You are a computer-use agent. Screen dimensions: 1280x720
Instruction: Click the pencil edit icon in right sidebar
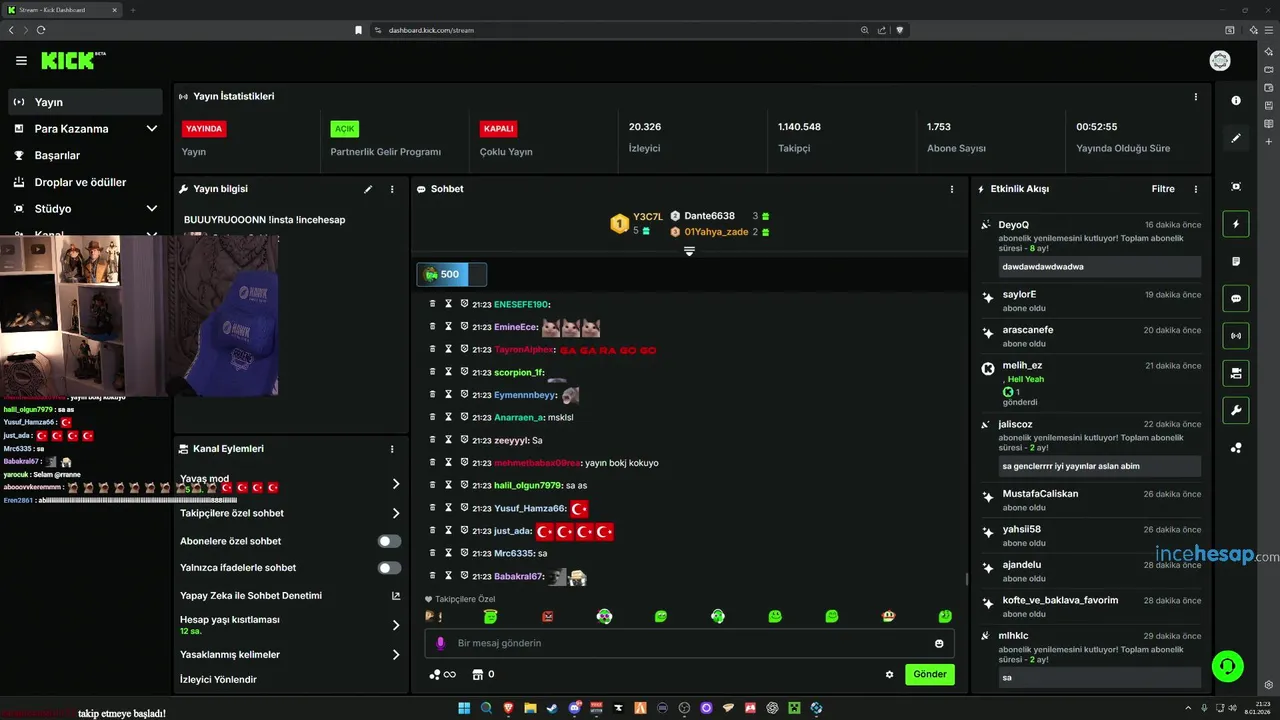[1236, 138]
